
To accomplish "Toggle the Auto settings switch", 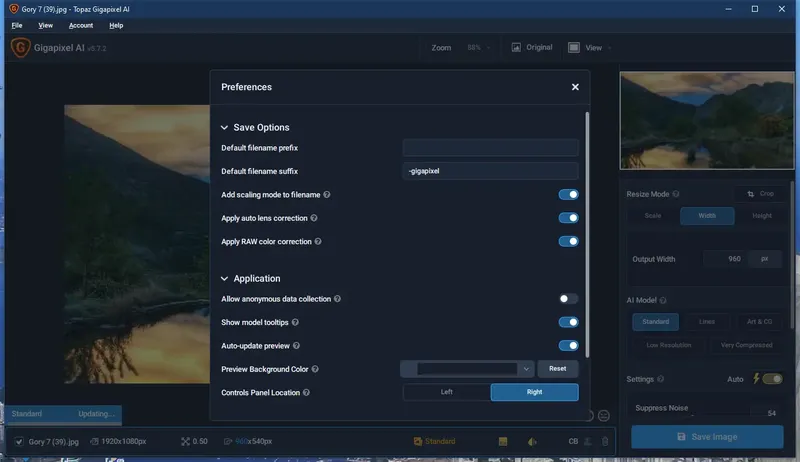I will point(772,379).
